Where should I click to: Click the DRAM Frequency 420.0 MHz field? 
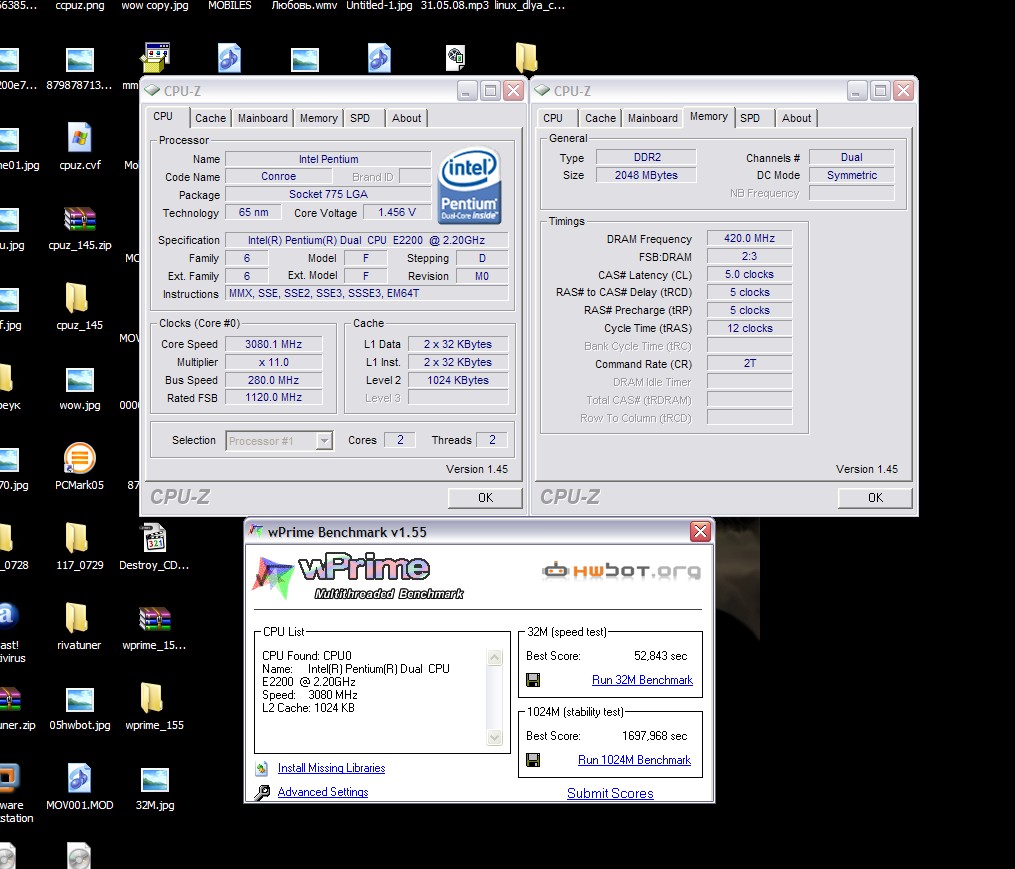(749, 238)
